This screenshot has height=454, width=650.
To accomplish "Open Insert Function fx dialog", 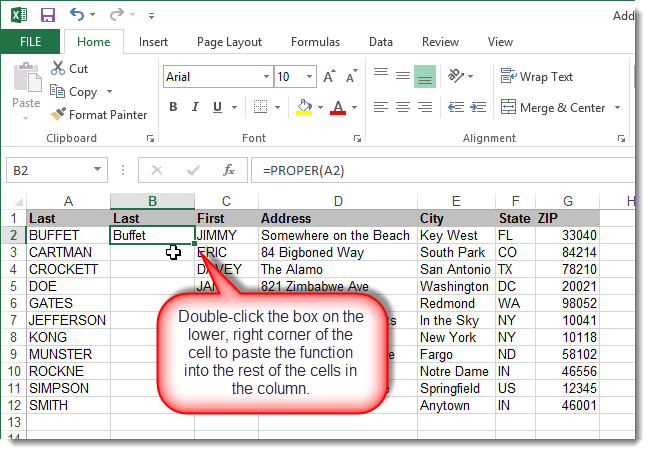I will pyautogui.click(x=229, y=170).
